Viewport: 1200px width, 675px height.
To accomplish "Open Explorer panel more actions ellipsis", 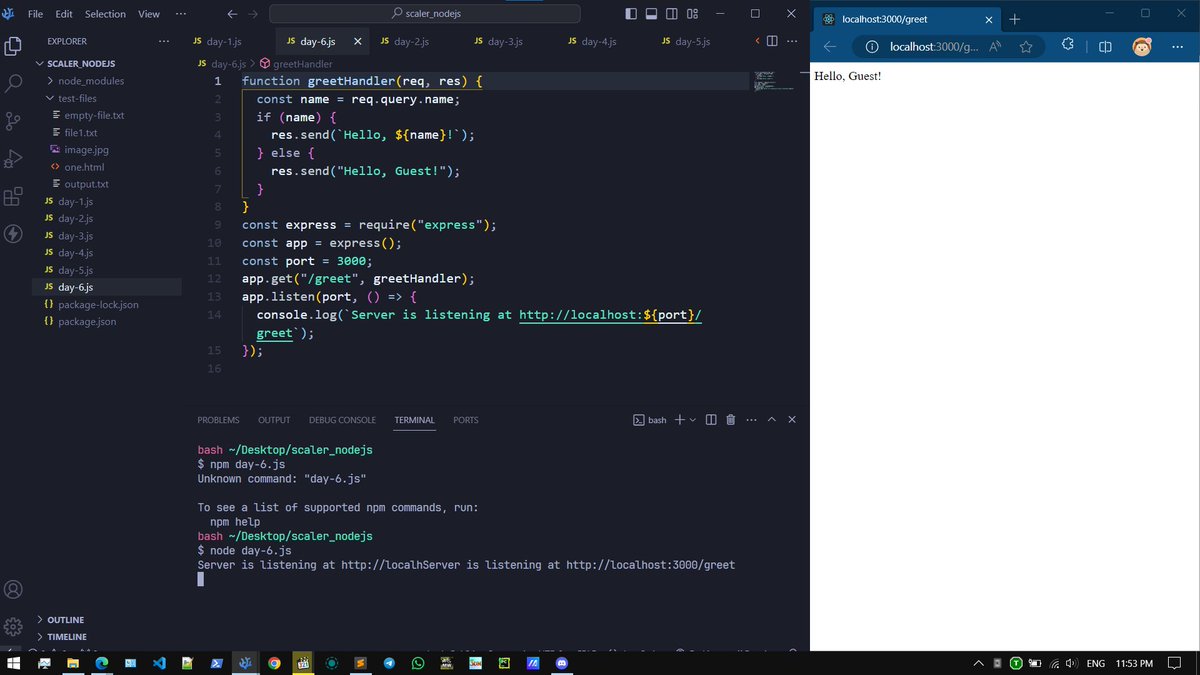I will pos(164,41).
